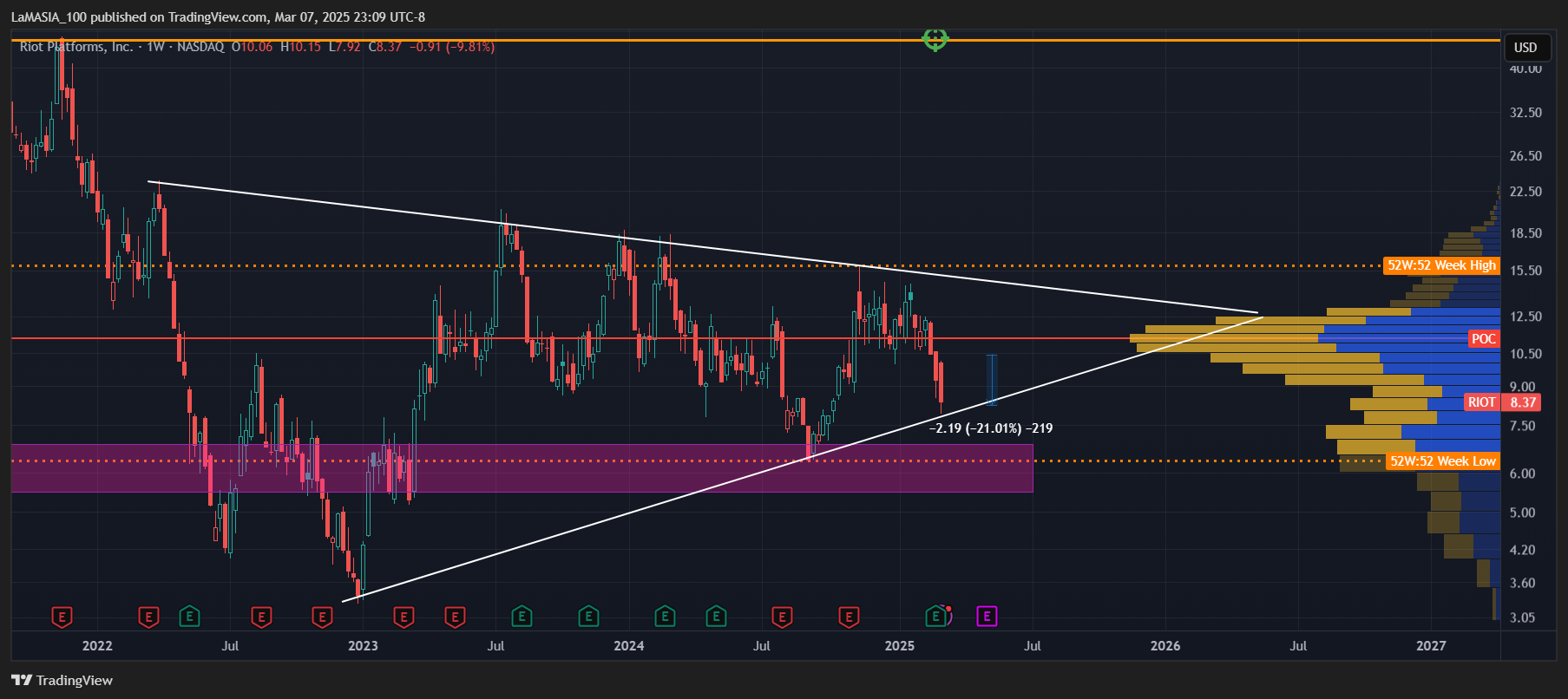Select the blue price range measurement box

pos(992,380)
